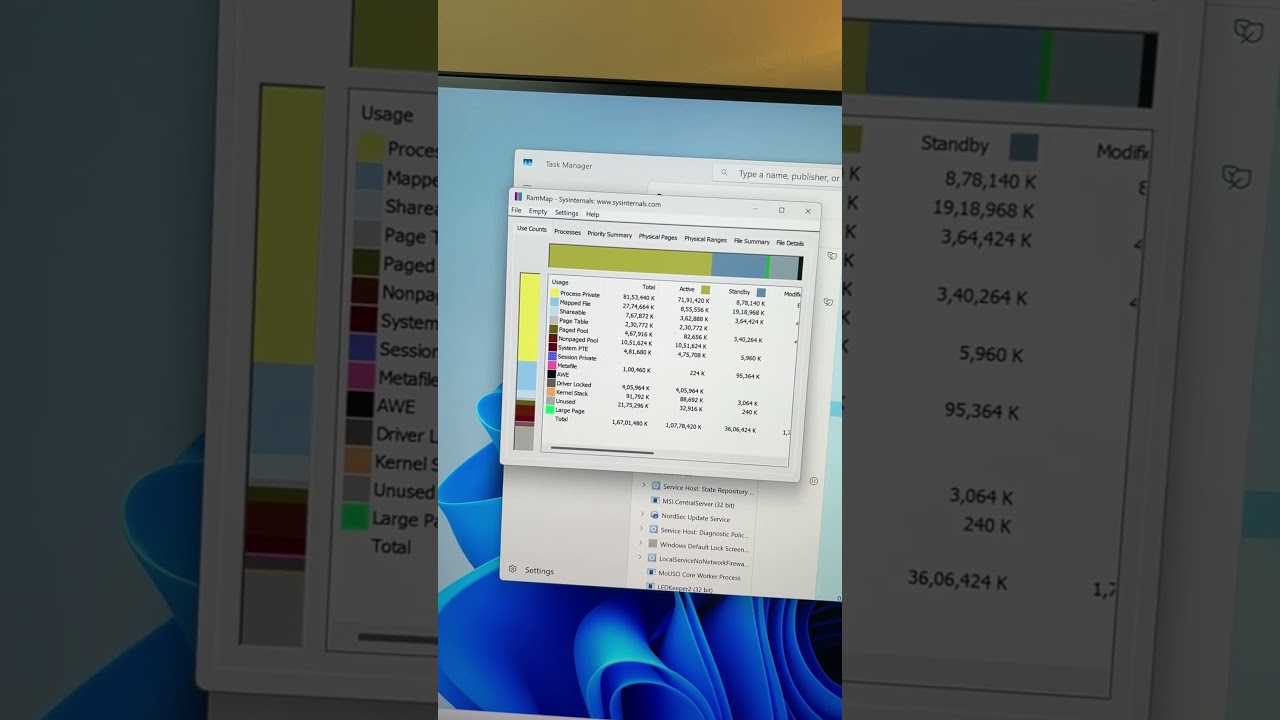Viewport: 1280px width, 720px height.
Task: Select the Page Table usage row label
Action: click(x=574, y=321)
